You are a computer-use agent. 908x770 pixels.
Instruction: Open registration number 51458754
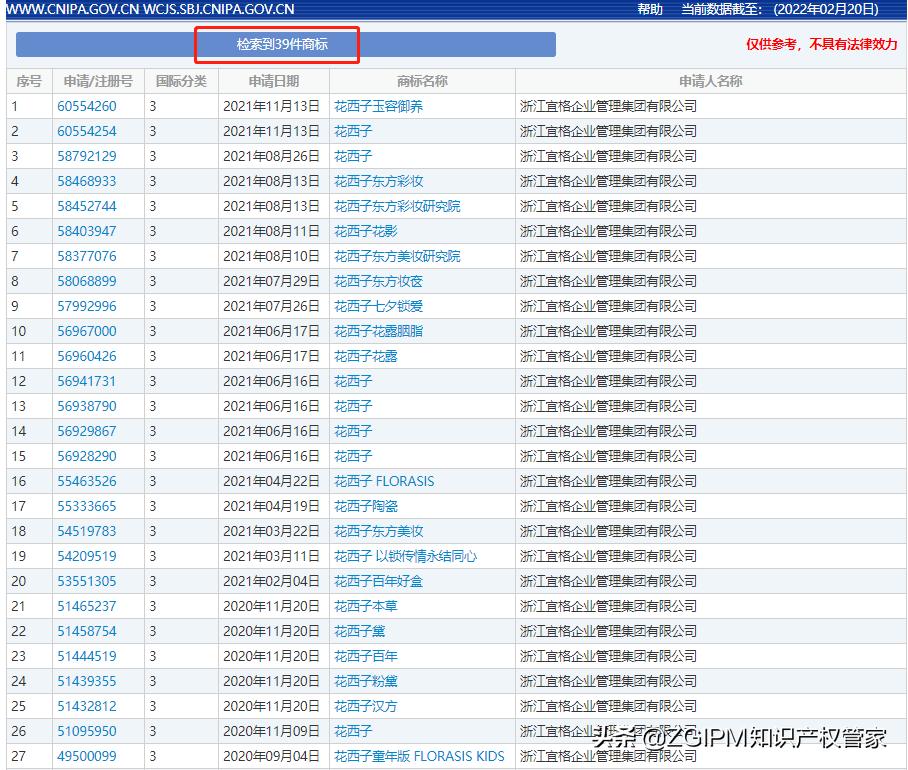point(87,631)
